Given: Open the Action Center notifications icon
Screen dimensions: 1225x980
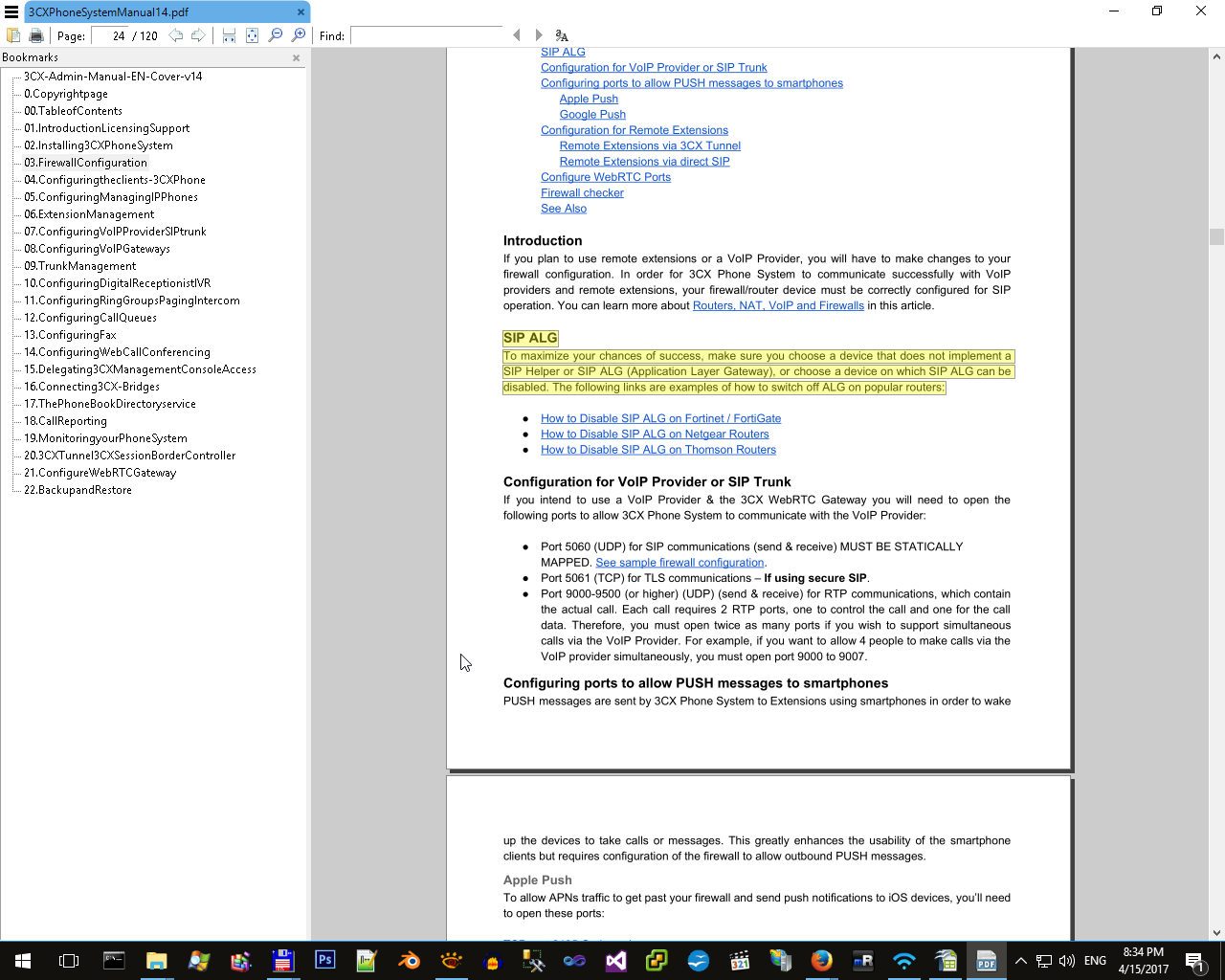Looking at the screenshot, I should pyautogui.click(x=1194, y=961).
